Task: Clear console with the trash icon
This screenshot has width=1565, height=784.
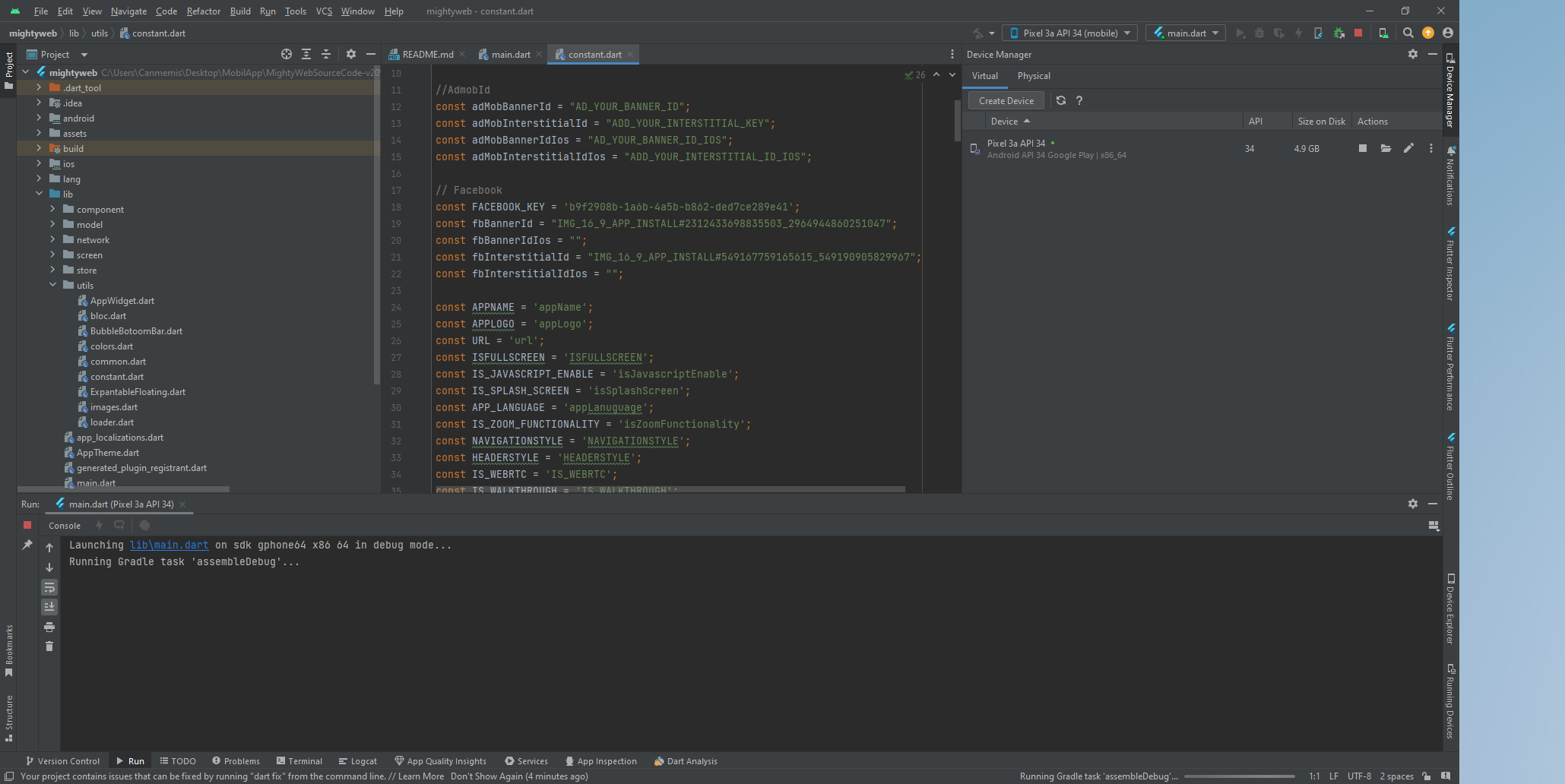Action: (49, 646)
